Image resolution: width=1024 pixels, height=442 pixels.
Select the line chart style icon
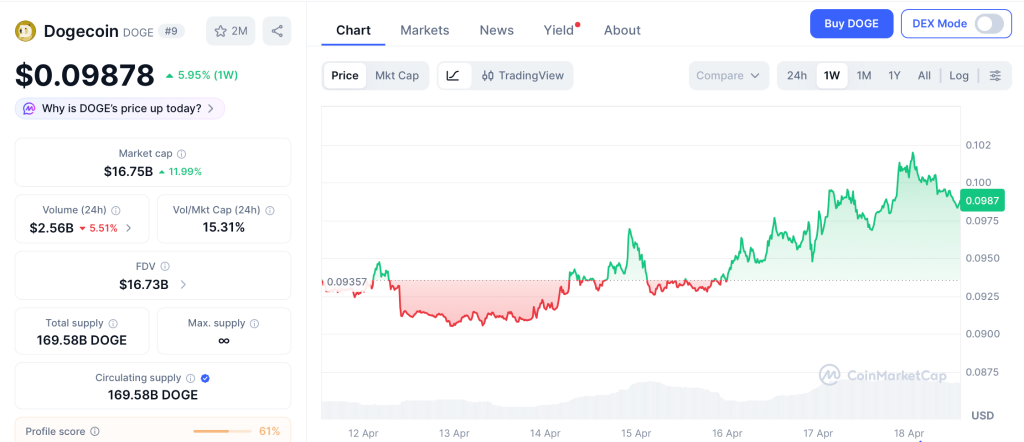pyautogui.click(x=453, y=76)
